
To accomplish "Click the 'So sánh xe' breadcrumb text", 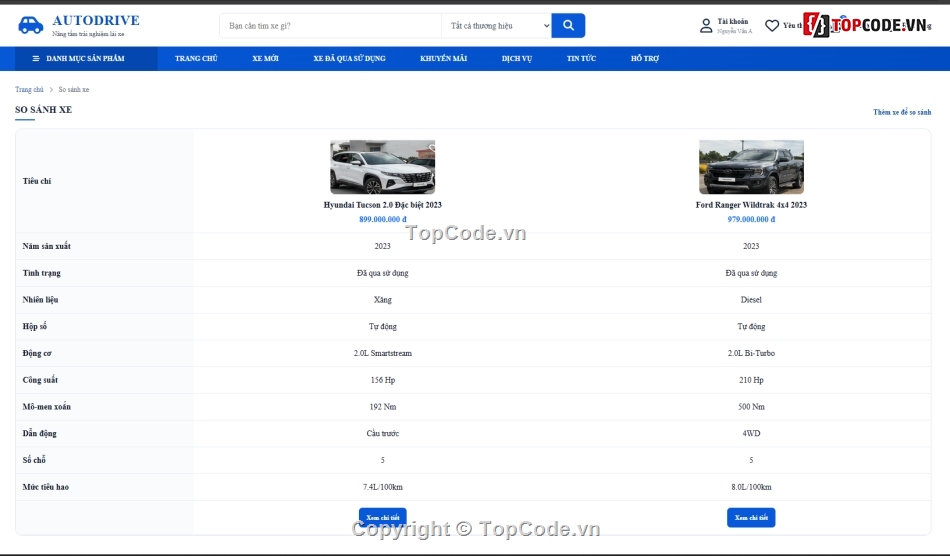I will pos(74,90).
